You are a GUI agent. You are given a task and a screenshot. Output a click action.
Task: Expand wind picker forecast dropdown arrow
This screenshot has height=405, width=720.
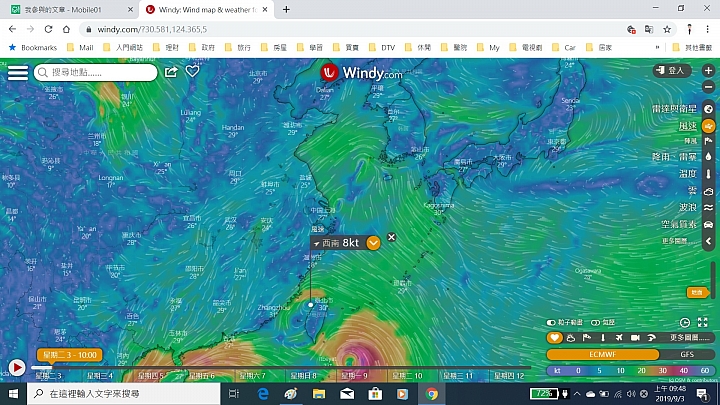pos(373,243)
